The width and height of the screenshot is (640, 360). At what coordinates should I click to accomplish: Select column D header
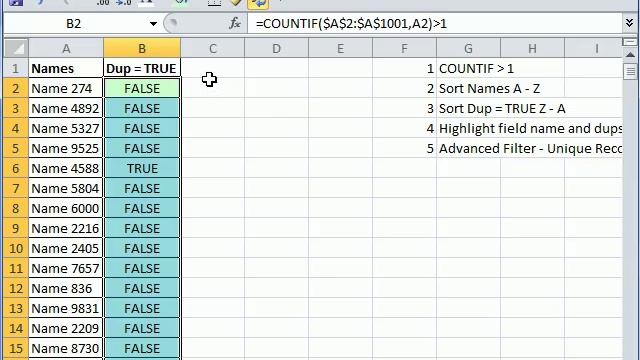coord(276,49)
